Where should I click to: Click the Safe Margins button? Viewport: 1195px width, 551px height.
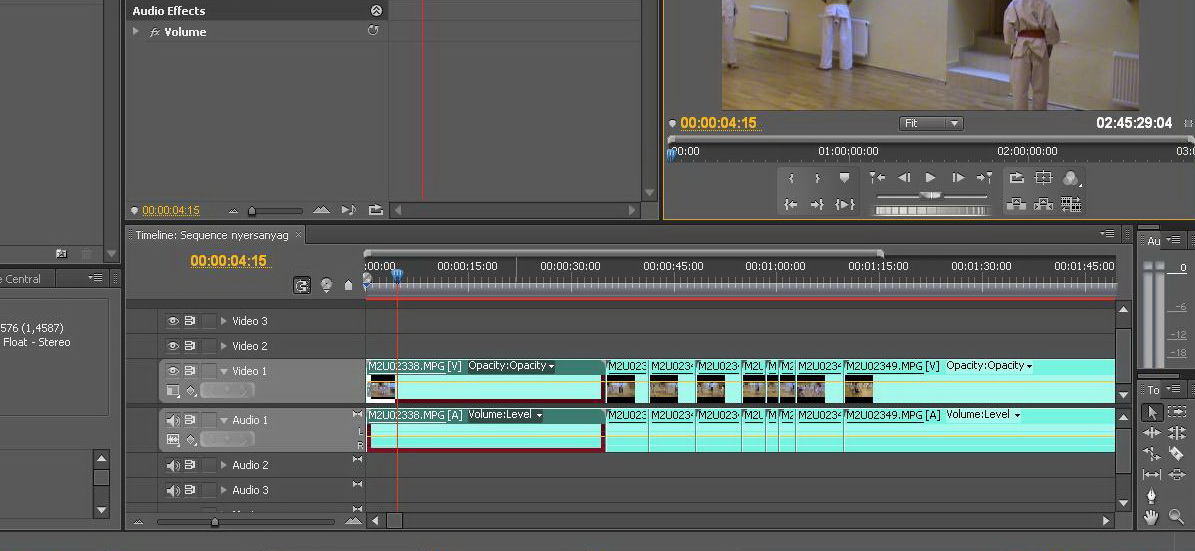1043,178
